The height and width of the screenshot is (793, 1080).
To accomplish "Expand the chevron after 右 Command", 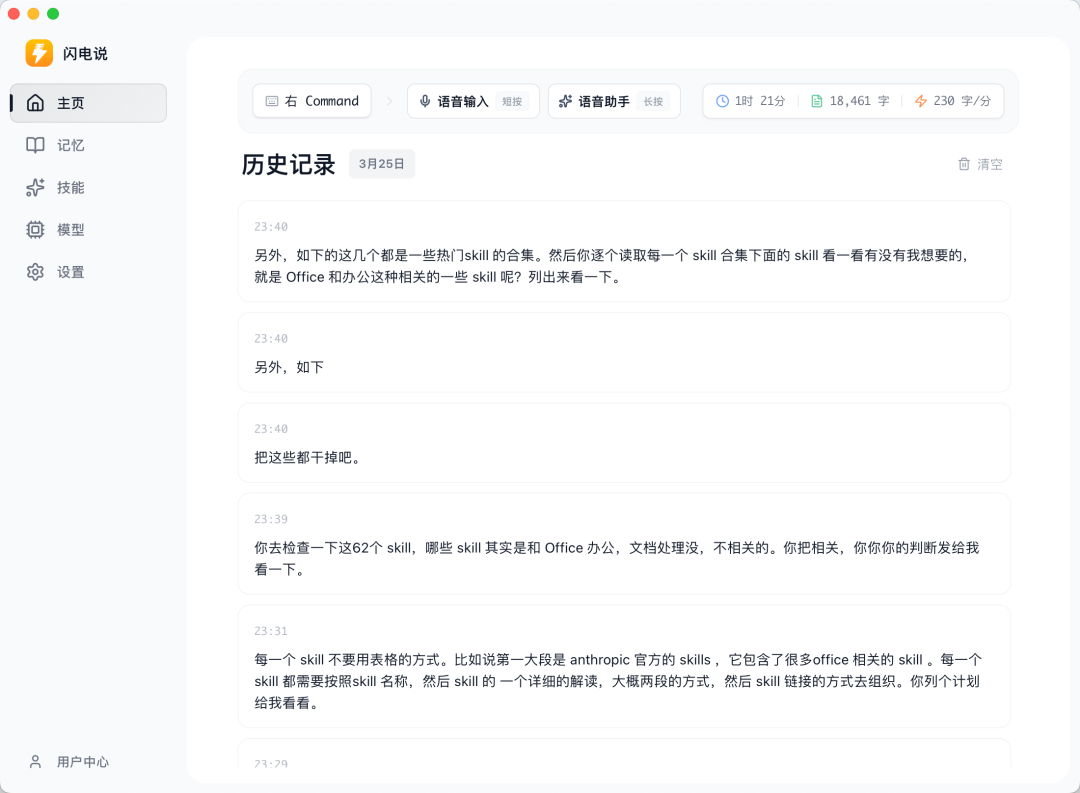I will click(389, 101).
